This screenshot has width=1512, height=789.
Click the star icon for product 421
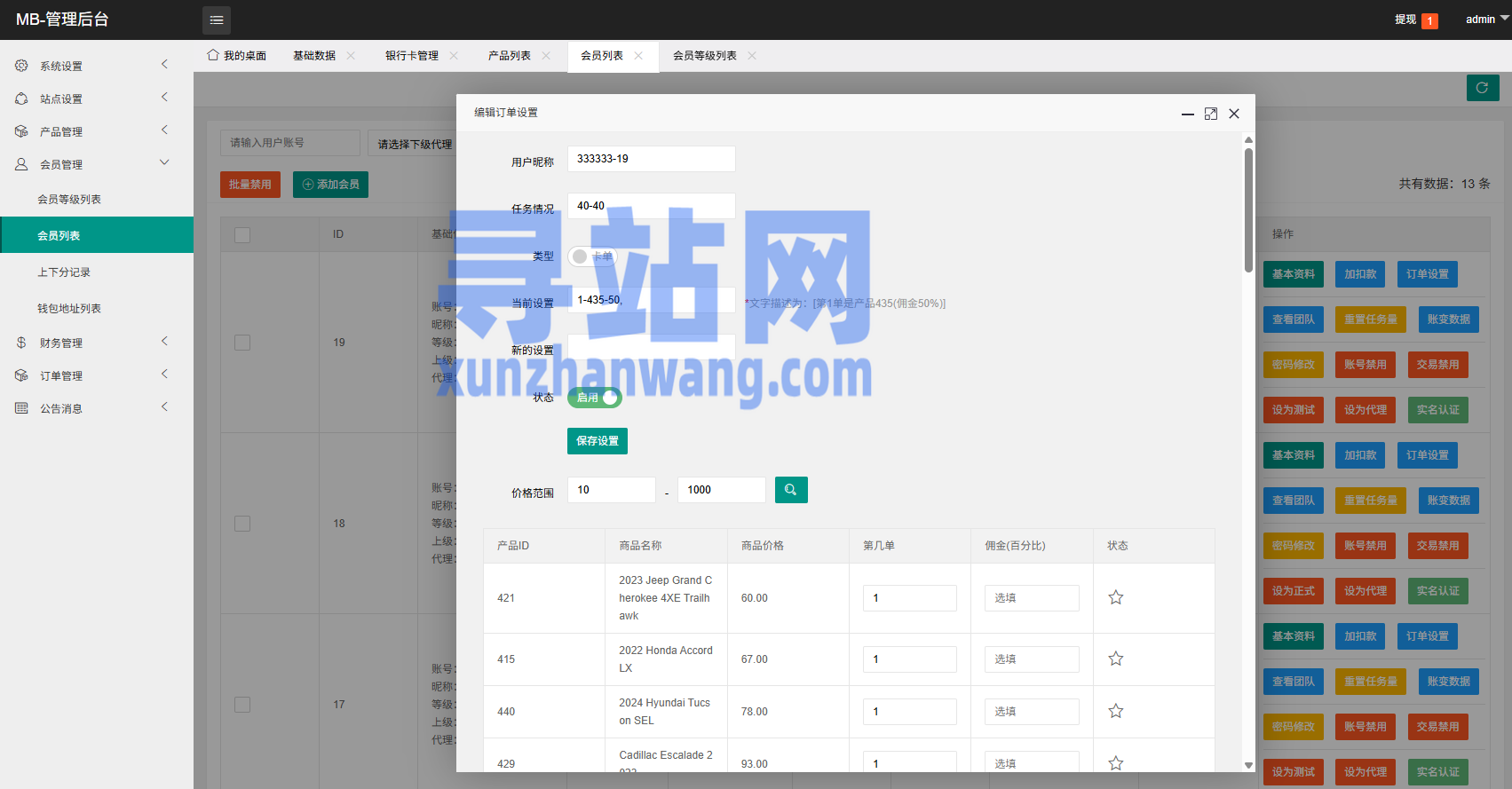point(1116,597)
